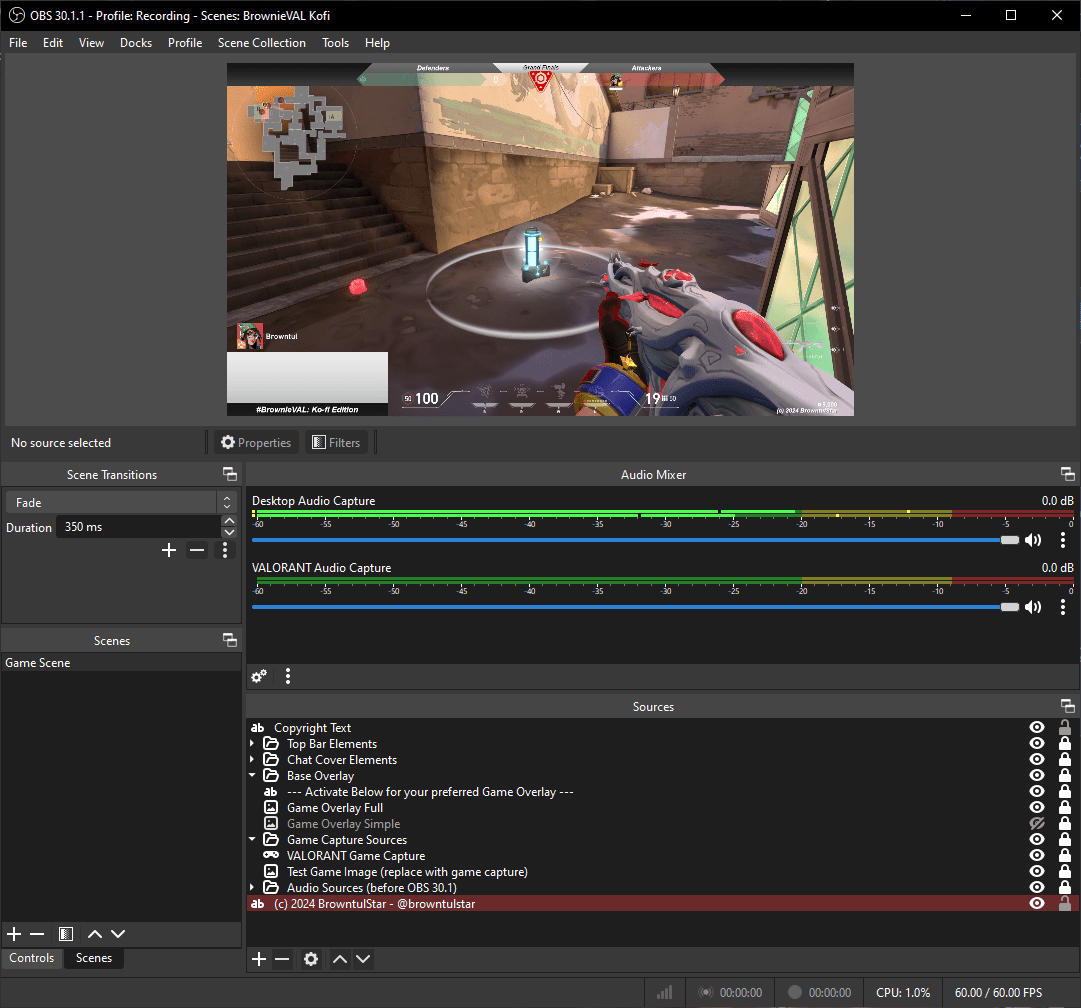Add a new source with plus icon

coord(259,959)
